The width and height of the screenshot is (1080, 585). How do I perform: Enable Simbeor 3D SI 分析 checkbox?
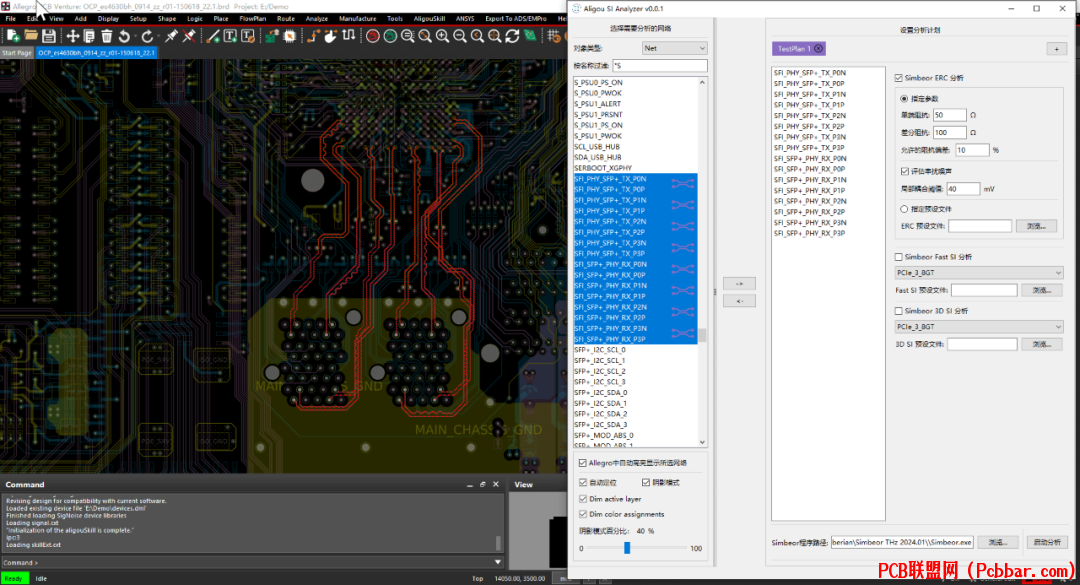coord(898,311)
